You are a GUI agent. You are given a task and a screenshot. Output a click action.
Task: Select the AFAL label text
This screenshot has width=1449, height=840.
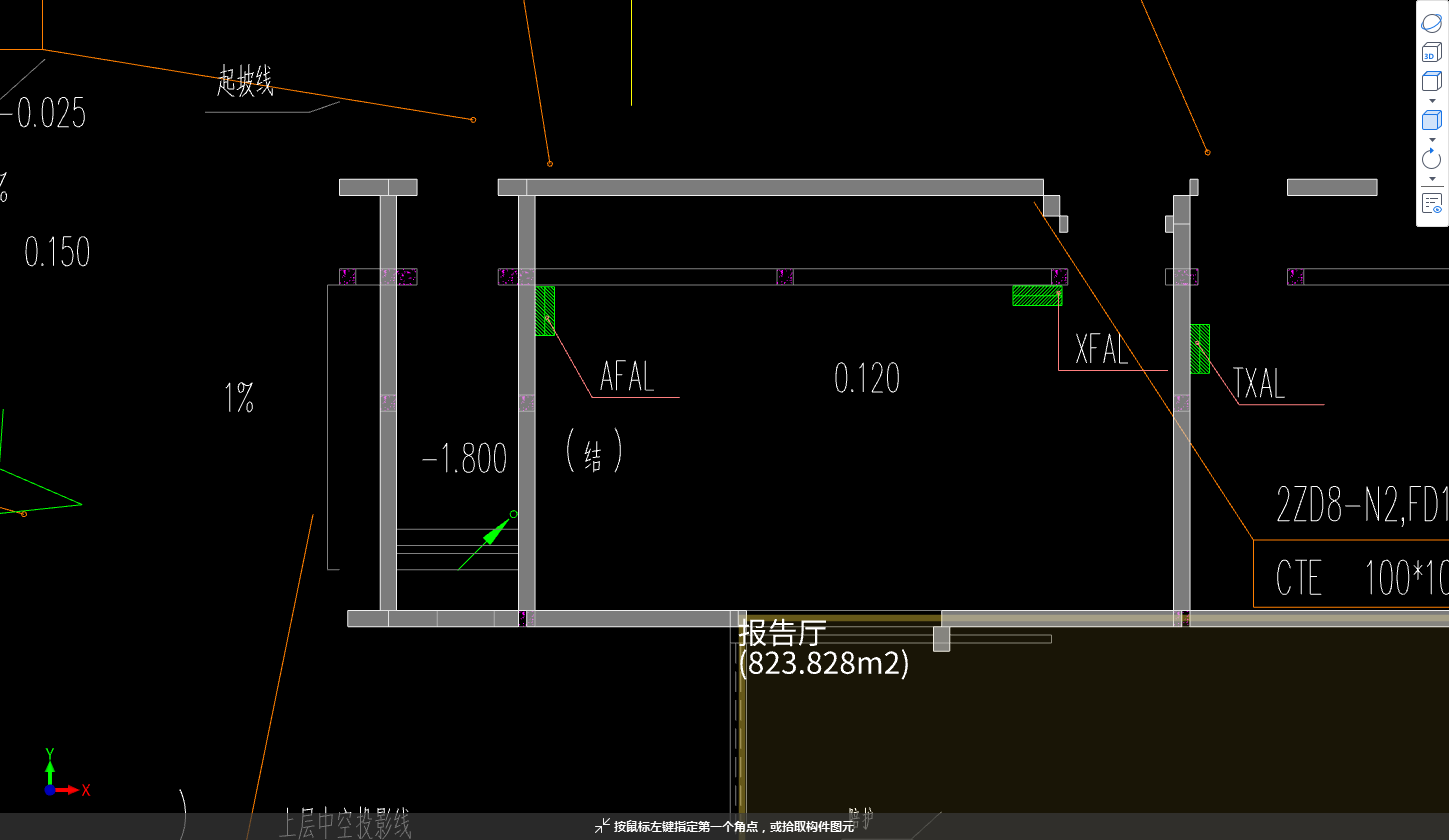pos(627,377)
